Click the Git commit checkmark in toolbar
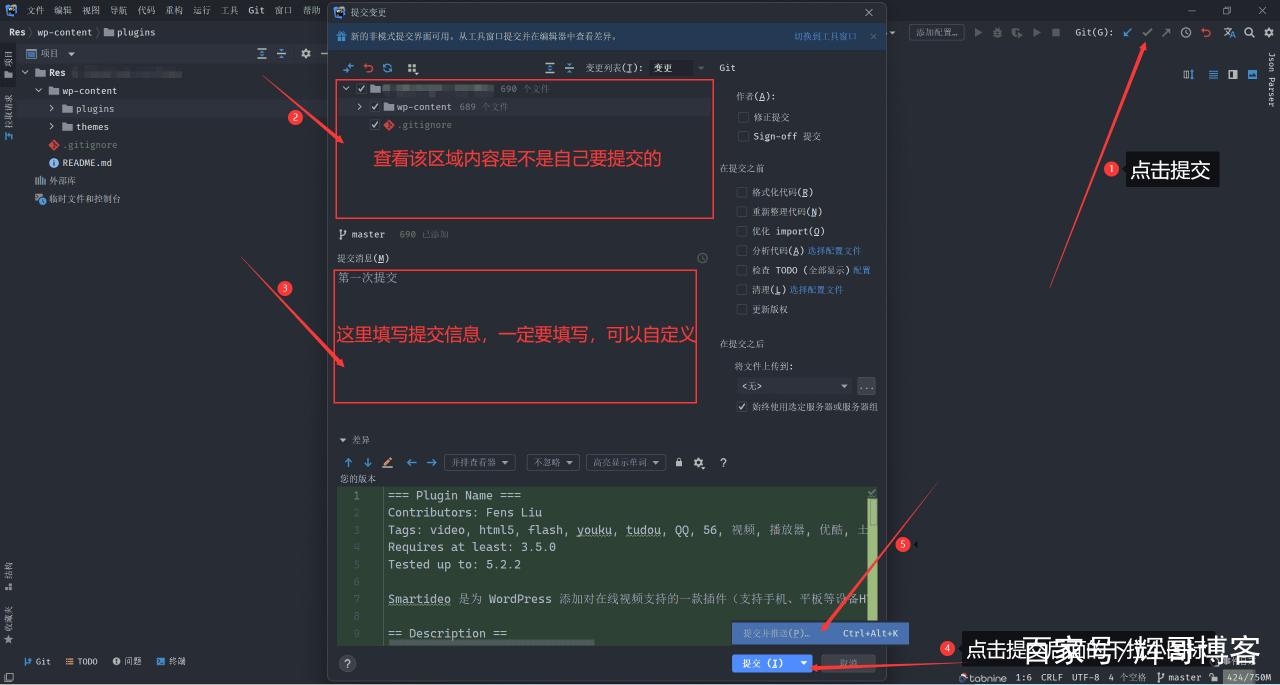Screen dimensions: 1280x685 click(1147, 32)
